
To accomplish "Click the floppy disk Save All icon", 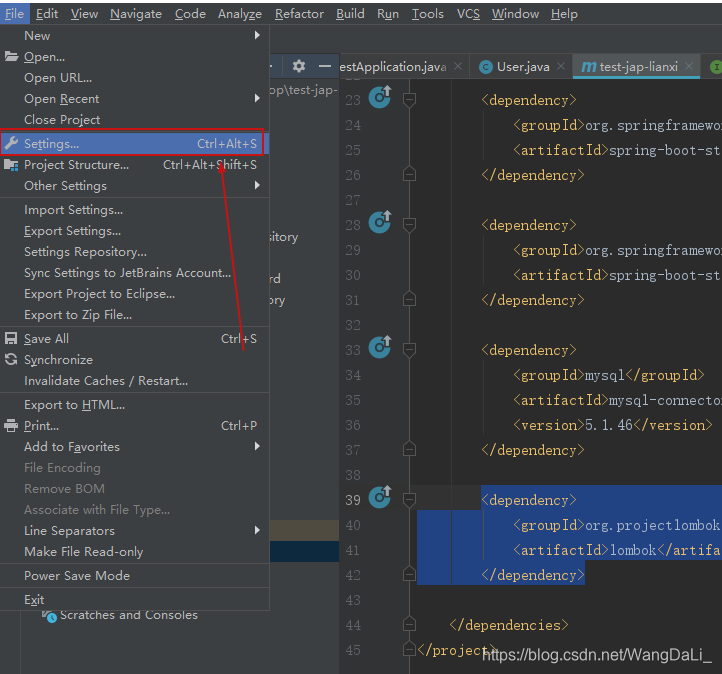I will [11, 339].
